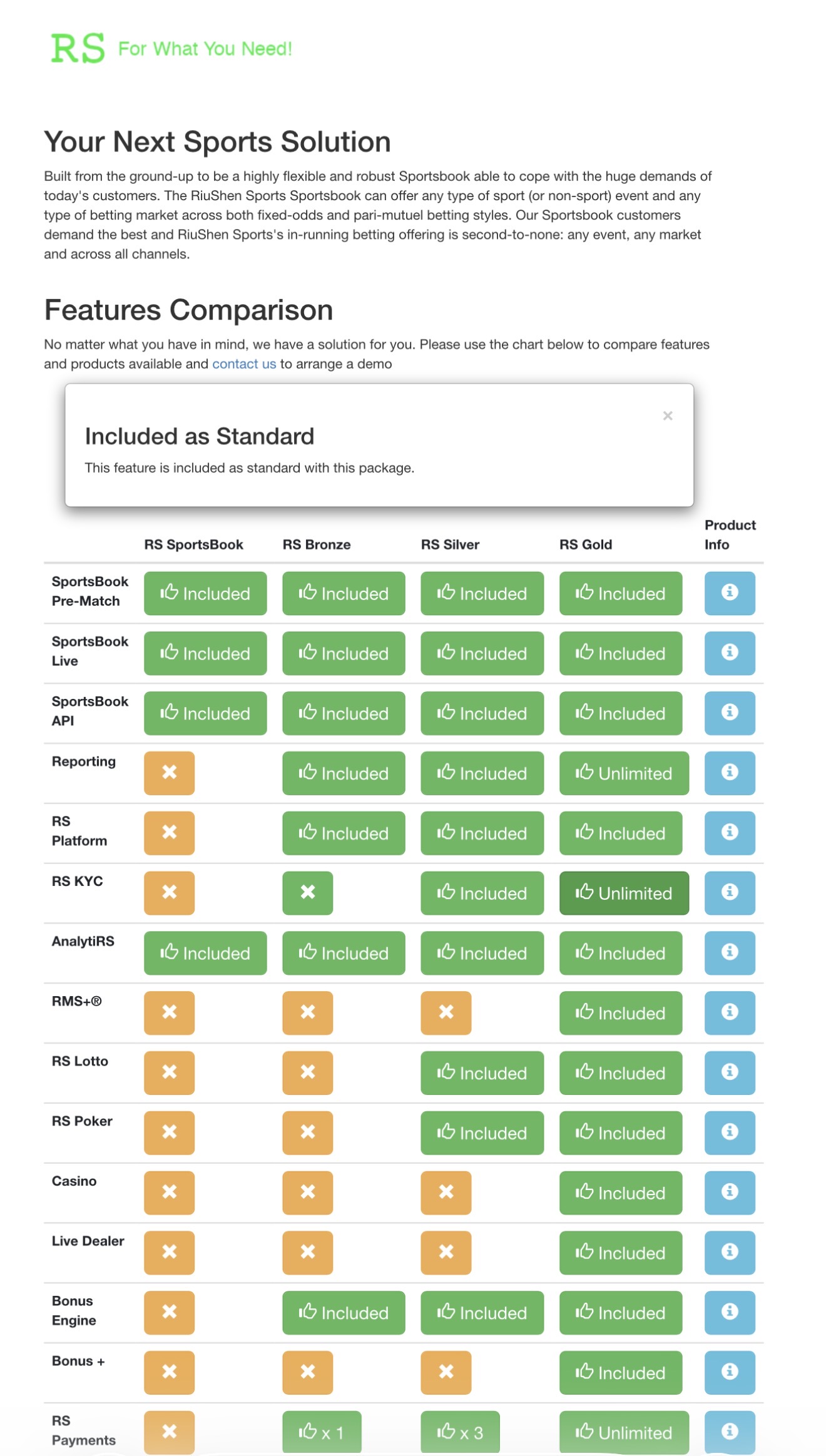Click the x 1 button for RS Payments
Screen dimensions: 826x1456
322,1432
